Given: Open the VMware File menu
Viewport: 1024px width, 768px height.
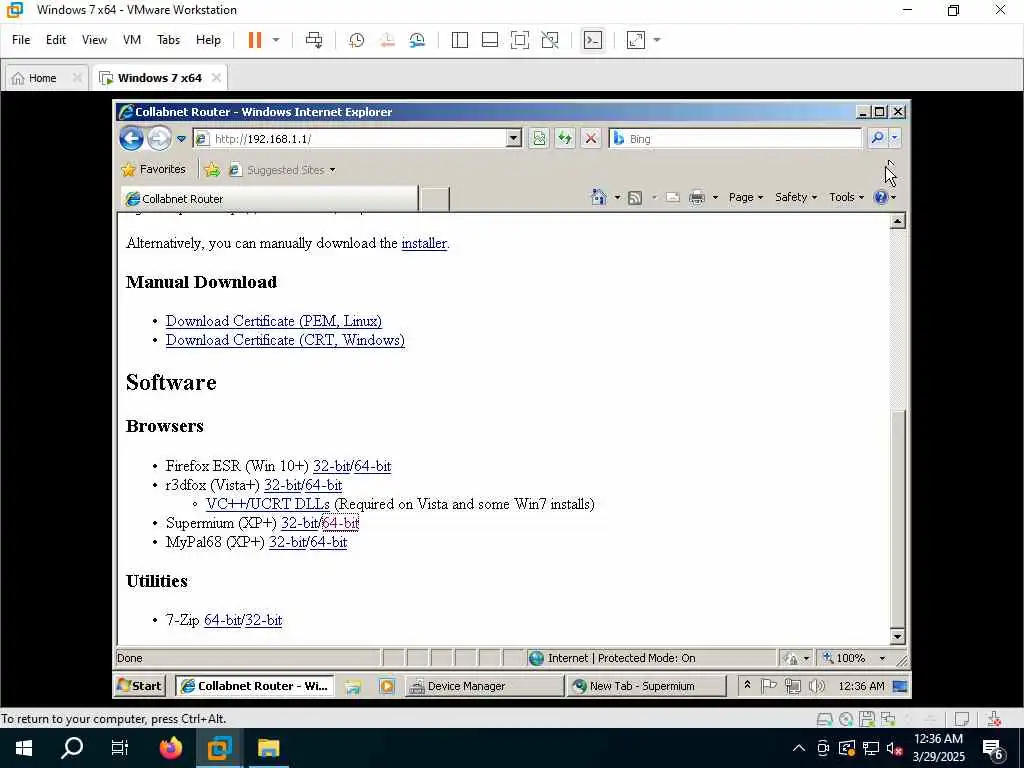Looking at the screenshot, I should (x=21, y=40).
